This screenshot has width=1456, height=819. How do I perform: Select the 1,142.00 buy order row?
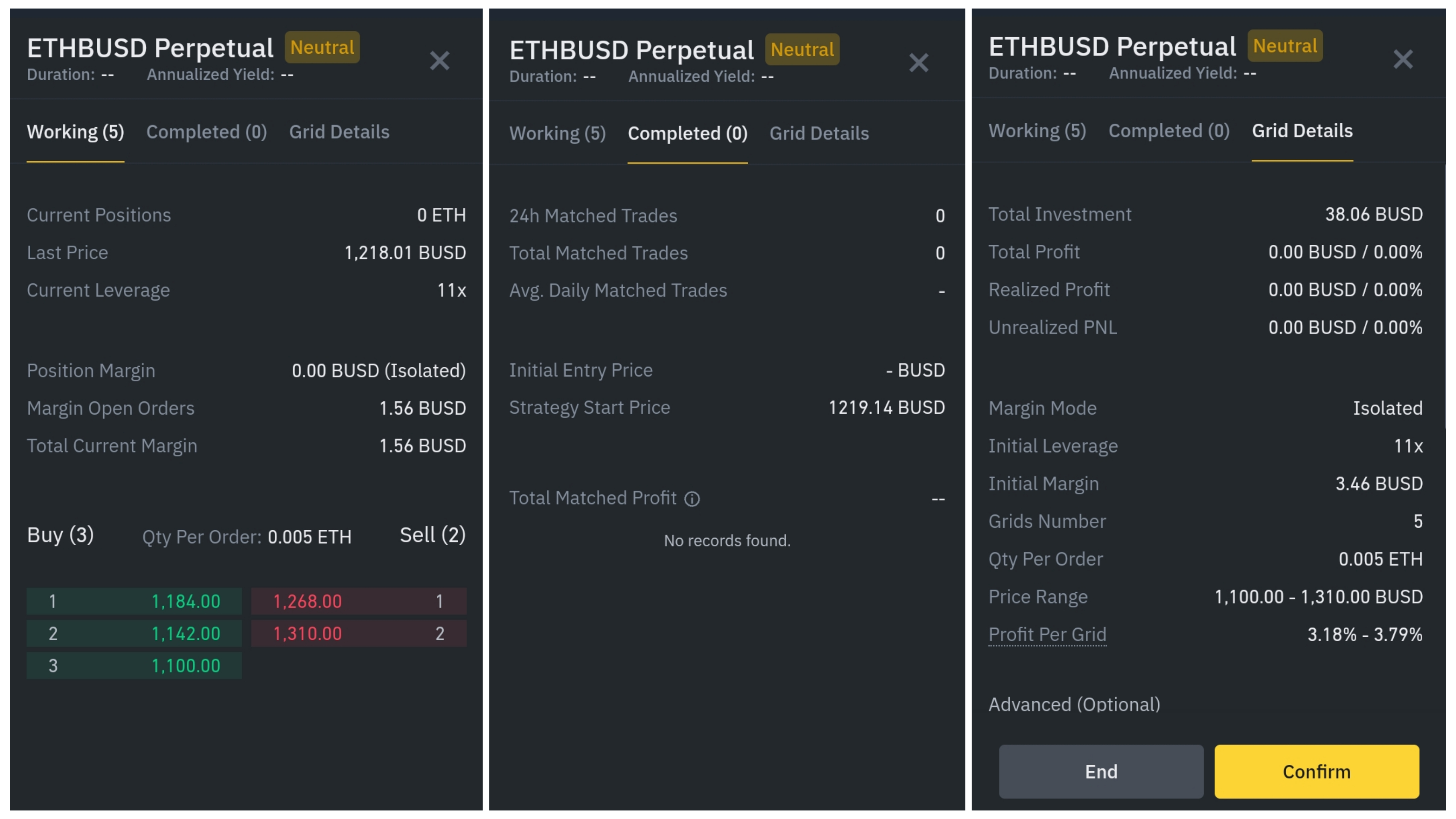coord(134,633)
